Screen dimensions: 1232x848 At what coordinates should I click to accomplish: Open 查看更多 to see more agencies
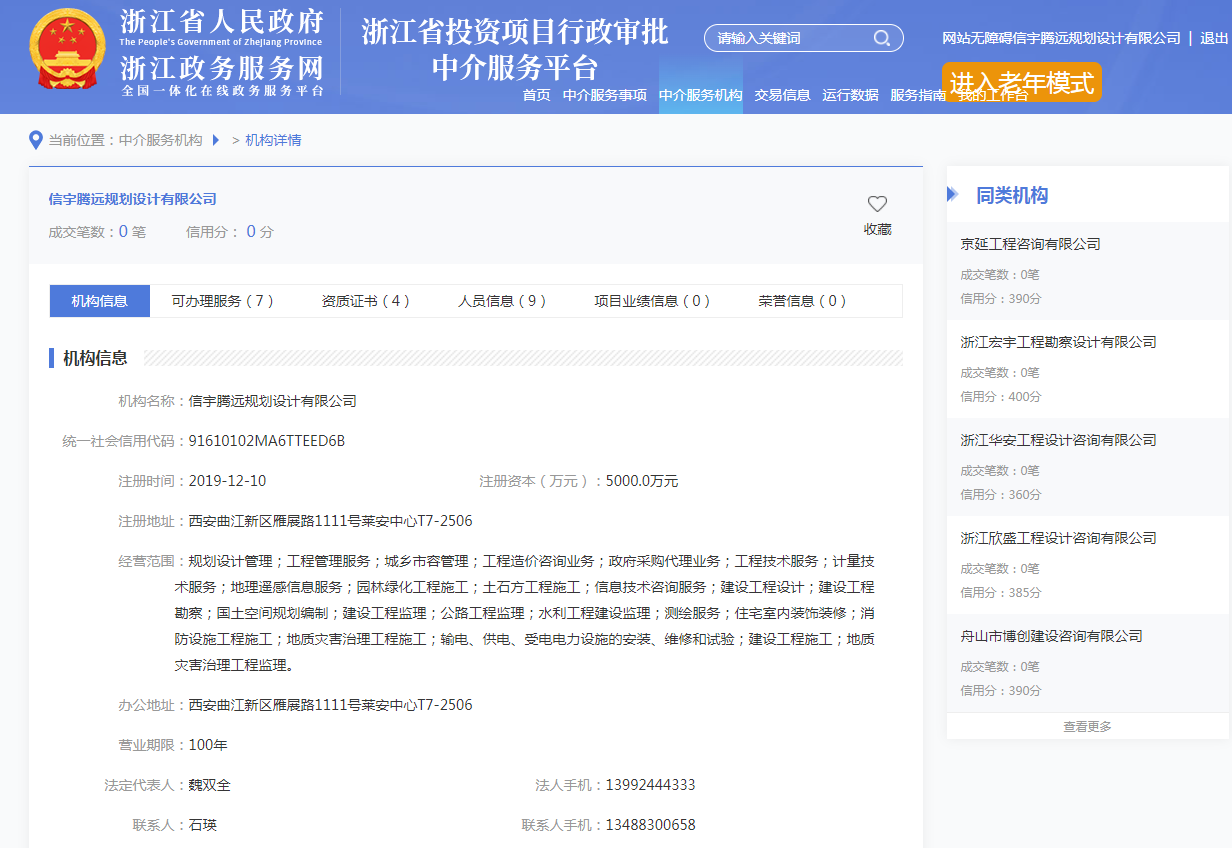tap(1086, 726)
